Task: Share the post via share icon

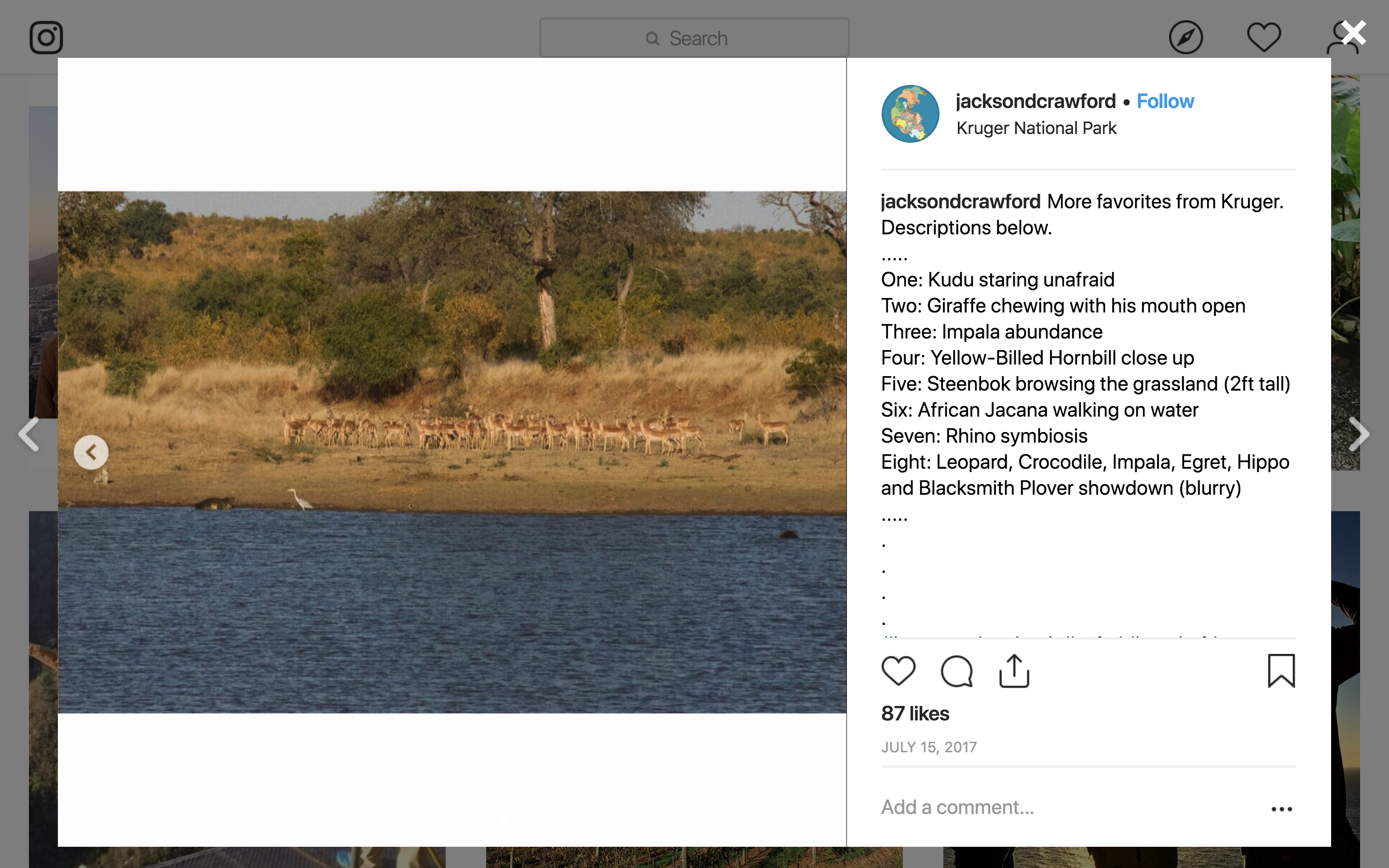Action: coord(1014,670)
